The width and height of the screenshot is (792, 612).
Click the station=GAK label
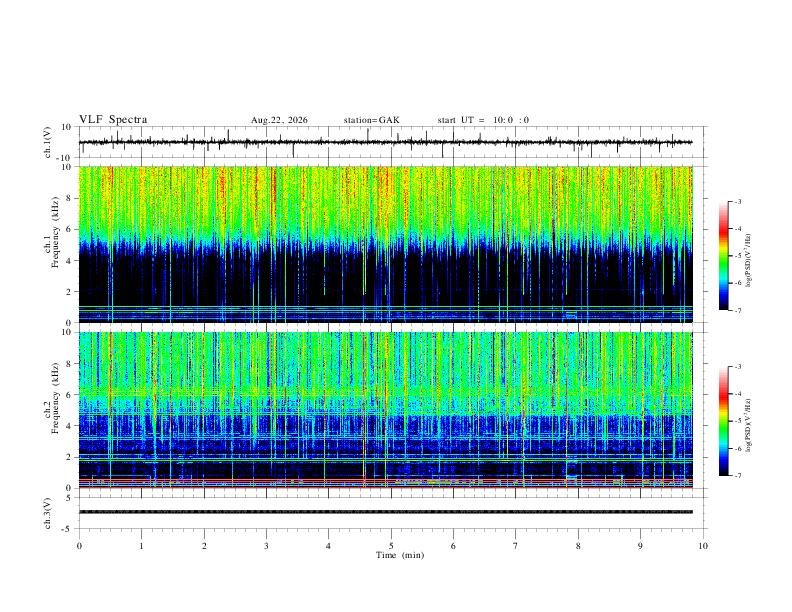[x=371, y=120]
